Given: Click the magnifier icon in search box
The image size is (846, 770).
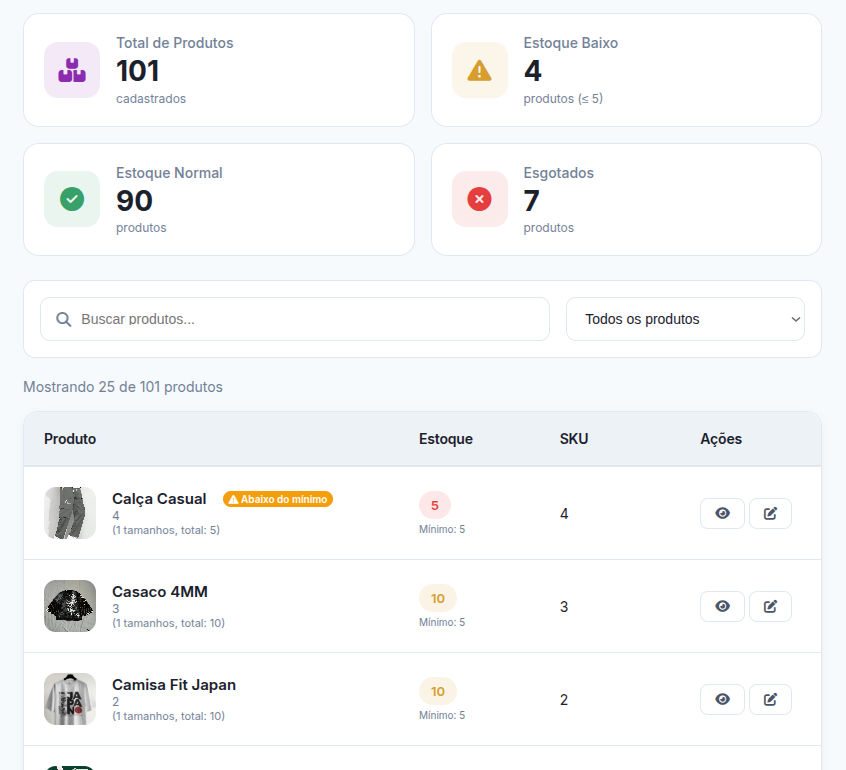Looking at the screenshot, I should coord(64,319).
